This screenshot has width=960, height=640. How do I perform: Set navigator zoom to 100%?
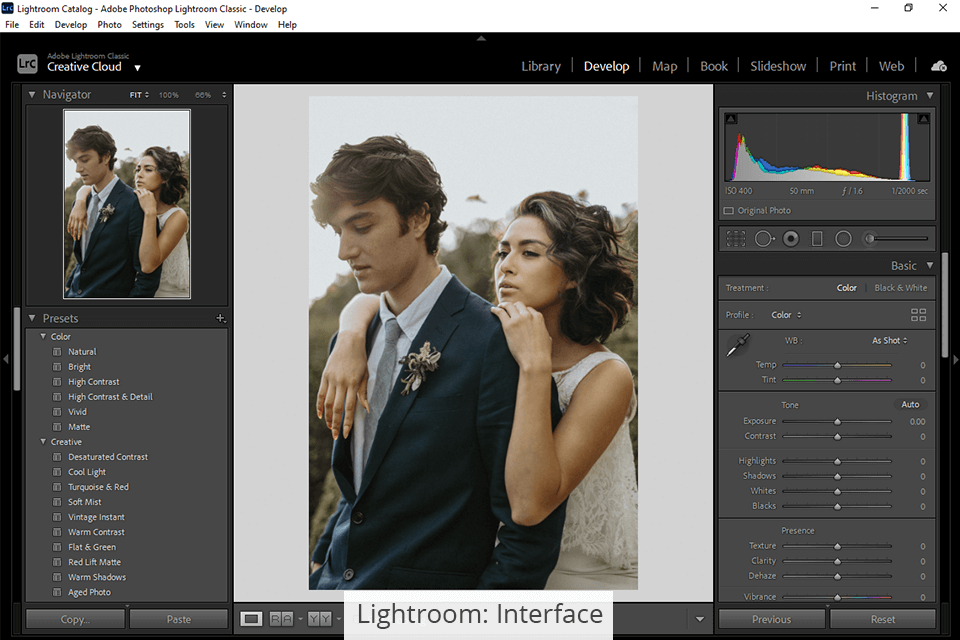[x=168, y=95]
